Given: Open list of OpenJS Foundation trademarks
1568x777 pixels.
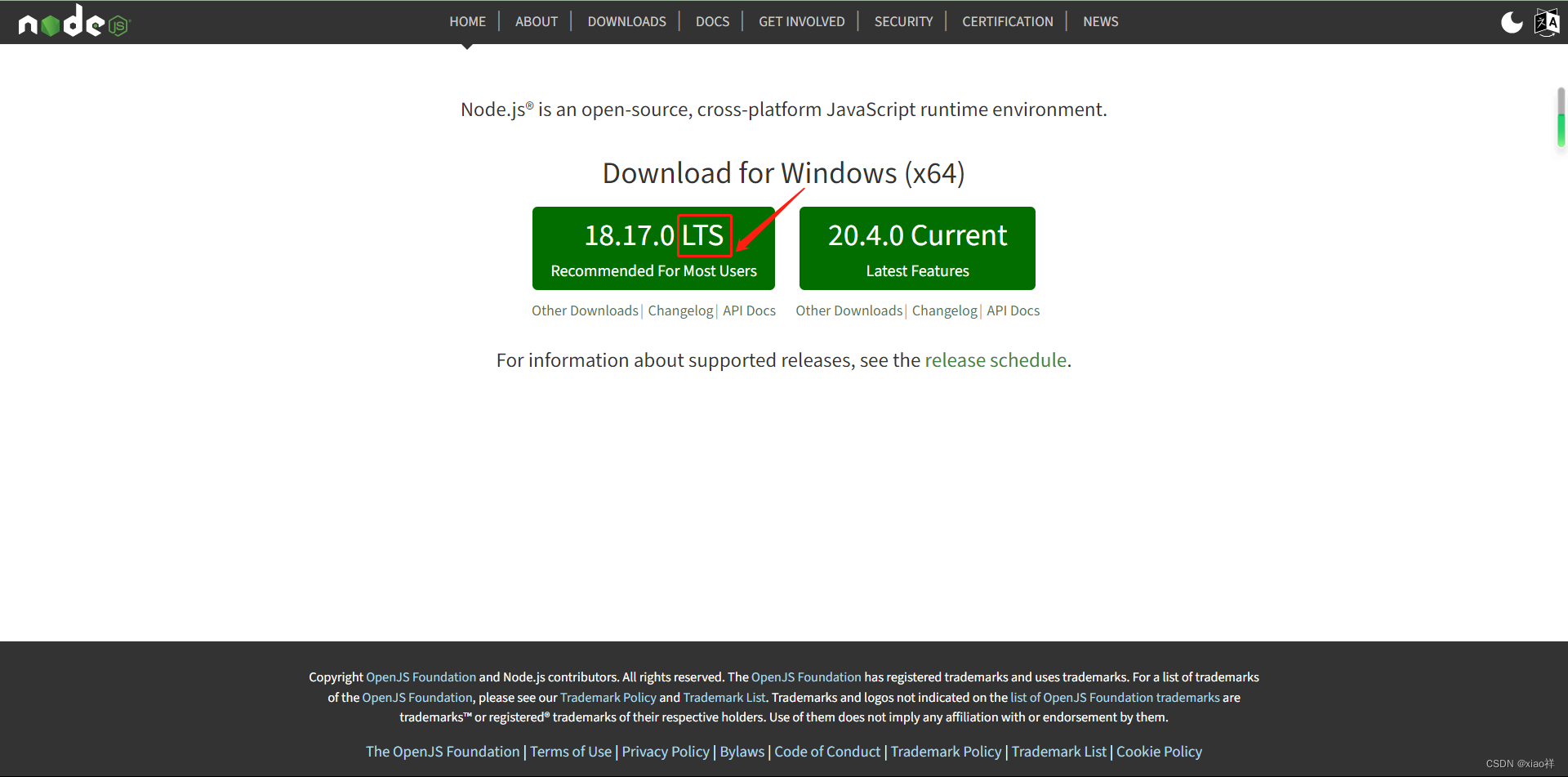Looking at the screenshot, I should tap(1115, 698).
